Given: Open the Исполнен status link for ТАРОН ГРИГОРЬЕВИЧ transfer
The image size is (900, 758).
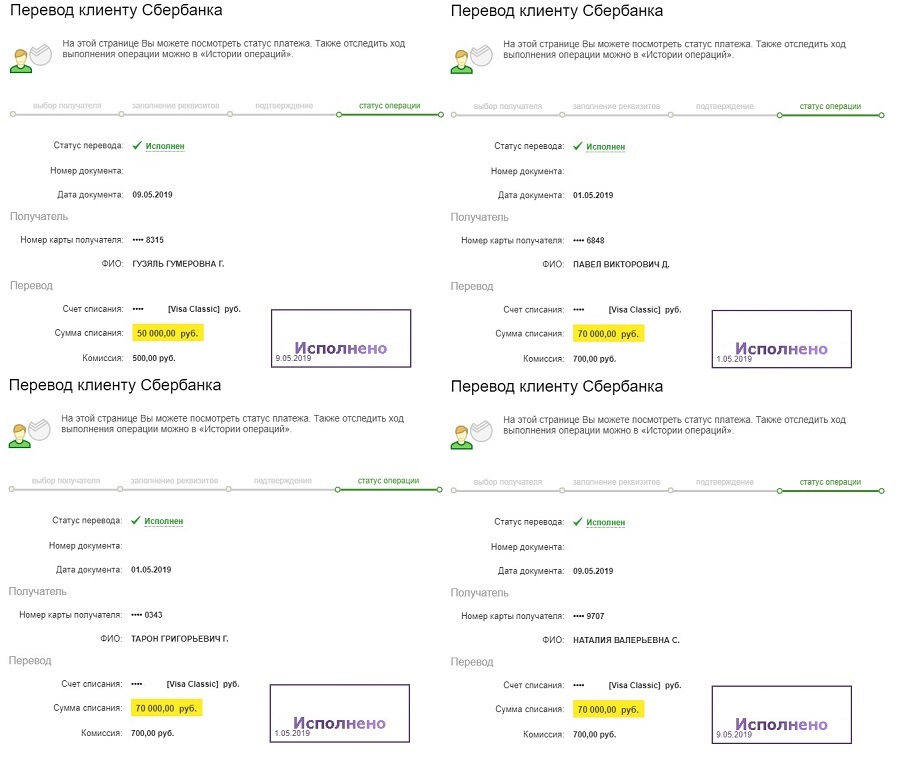Looking at the screenshot, I should click(x=164, y=521).
